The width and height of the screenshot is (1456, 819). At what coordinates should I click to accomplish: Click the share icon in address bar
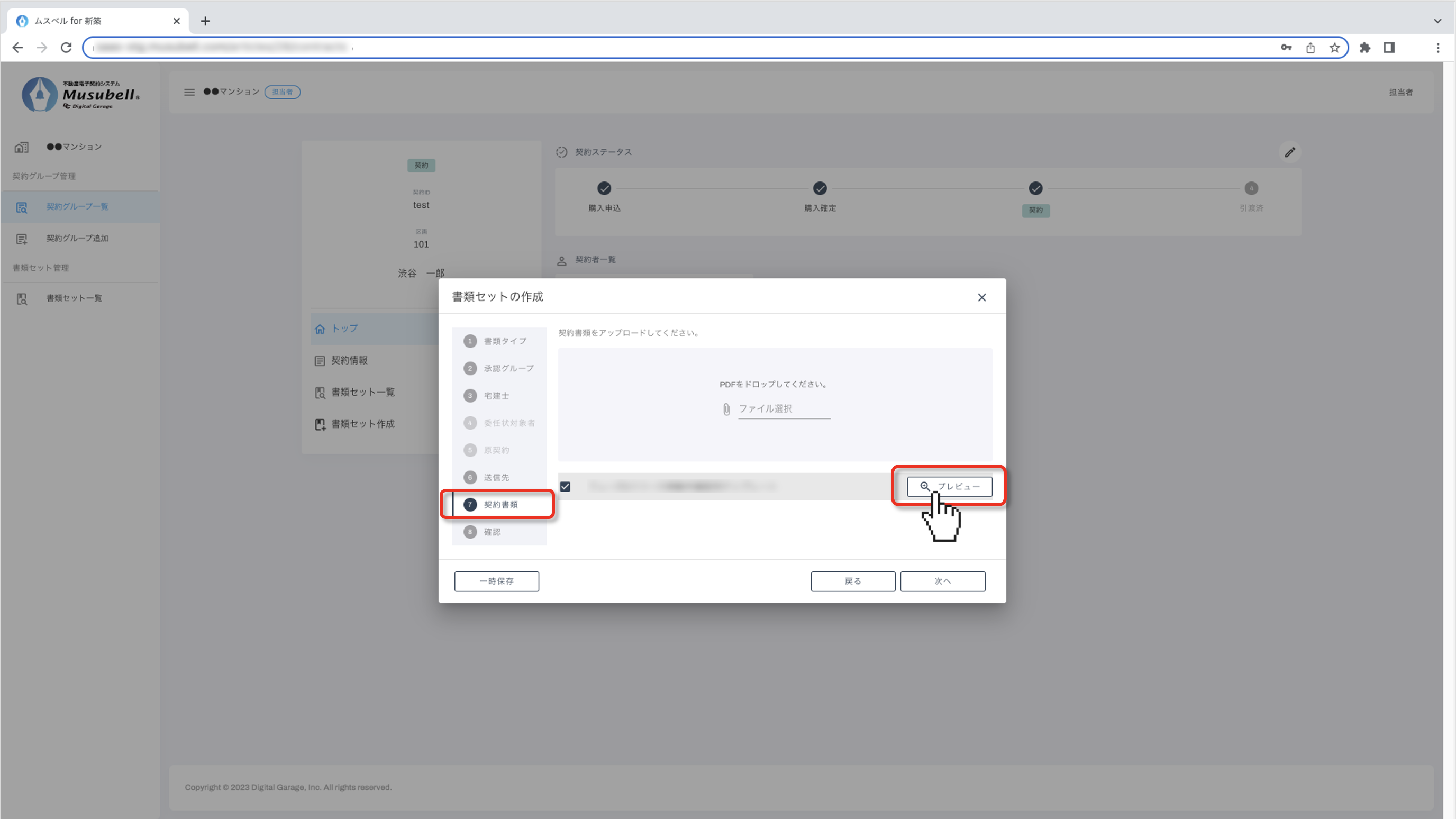click(x=1310, y=48)
